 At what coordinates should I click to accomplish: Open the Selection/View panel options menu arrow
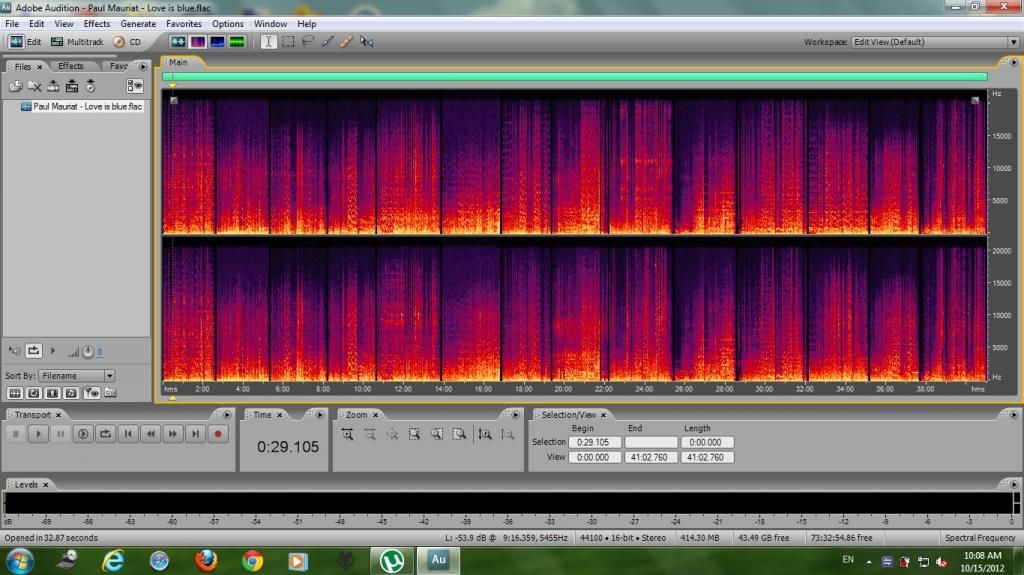pyautogui.click(x=1014, y=415)
